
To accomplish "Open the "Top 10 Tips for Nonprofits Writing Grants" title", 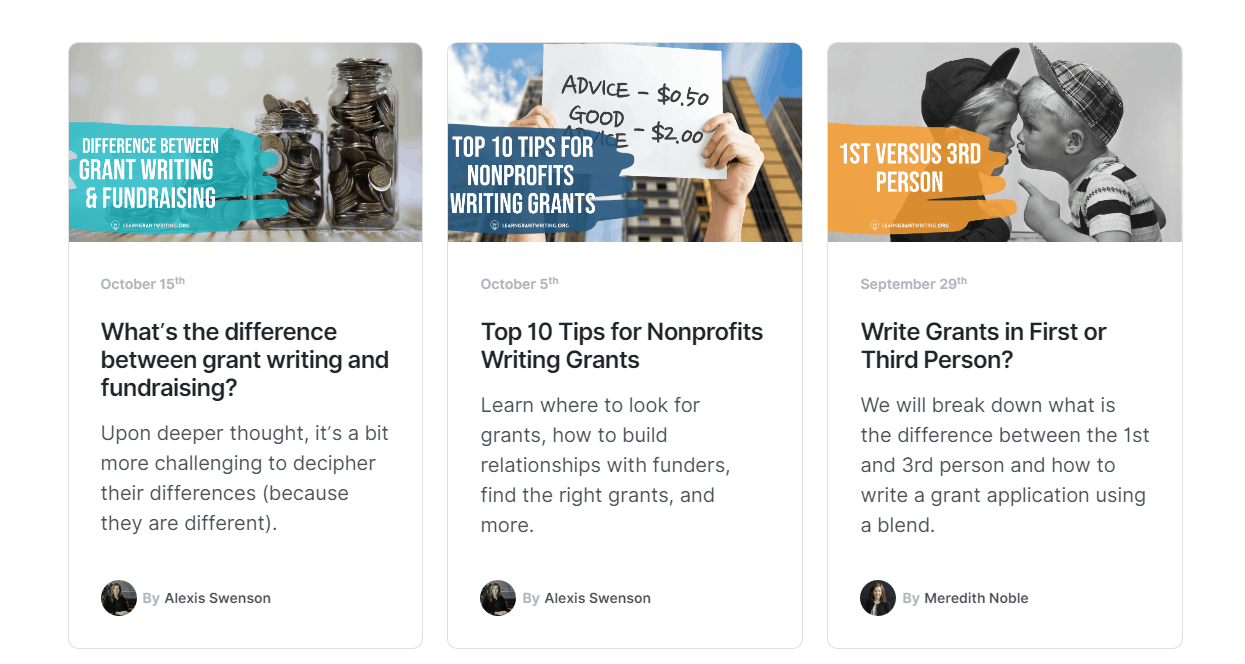I will tap(622, 346).
